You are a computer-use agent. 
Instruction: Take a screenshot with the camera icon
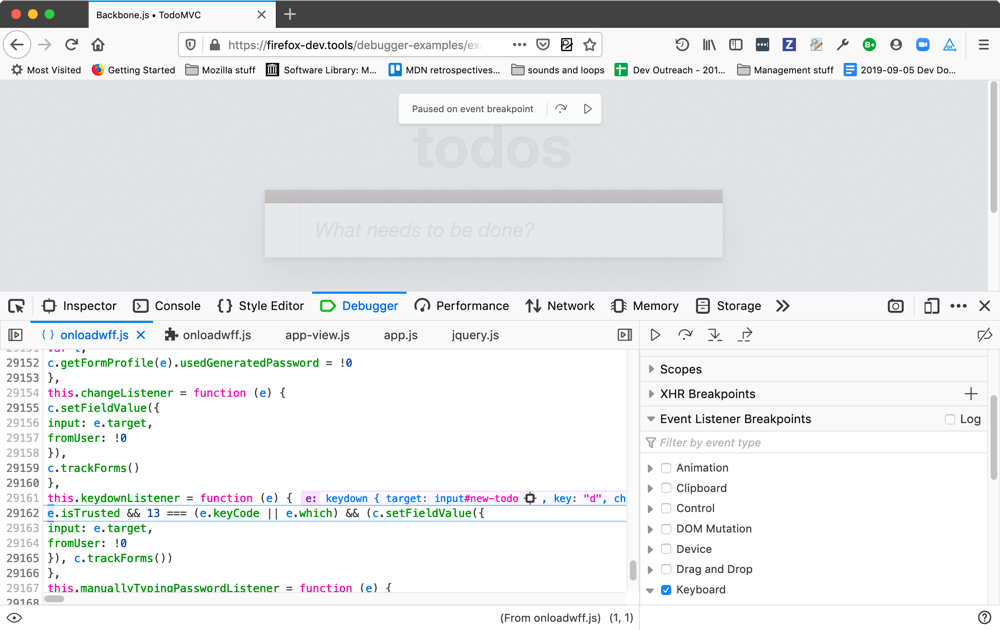pyautogui.click(x=895, y=306)
